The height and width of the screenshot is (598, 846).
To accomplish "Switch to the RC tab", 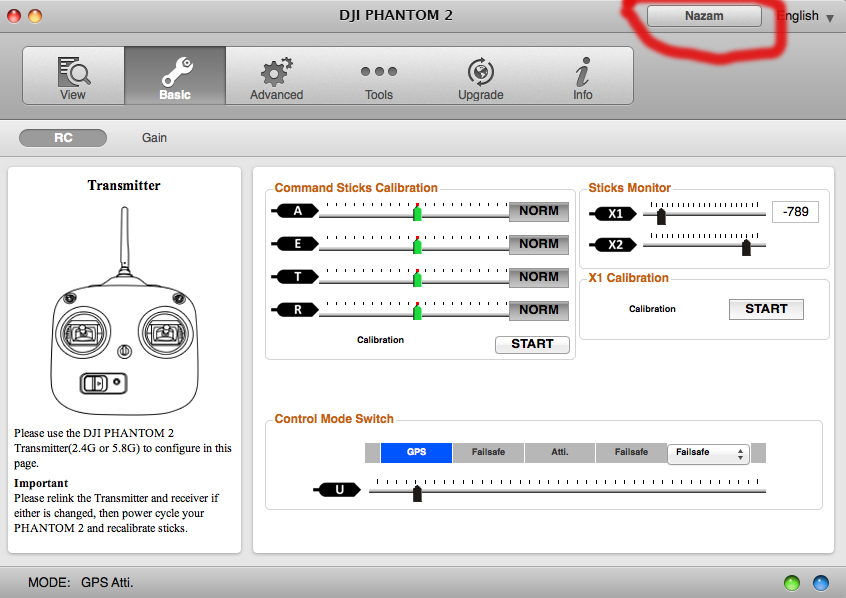I will (63, 137).
